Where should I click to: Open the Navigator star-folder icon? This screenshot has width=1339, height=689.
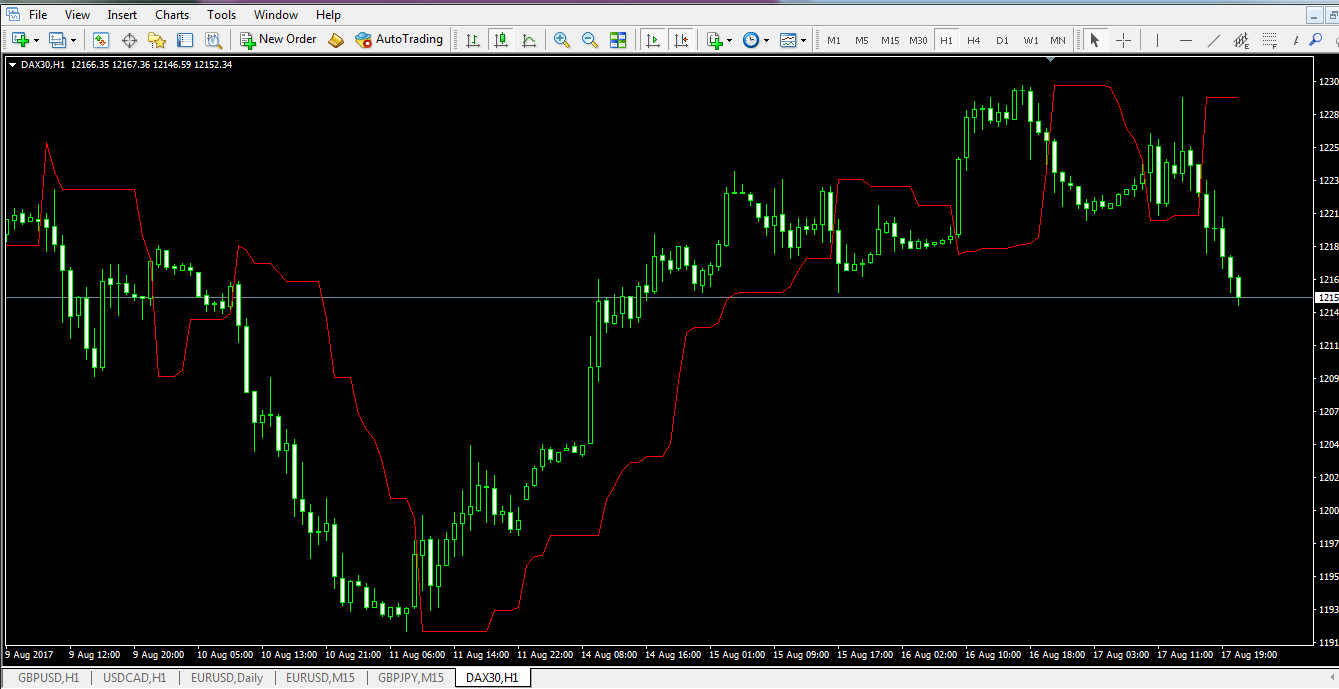[157, 40]
